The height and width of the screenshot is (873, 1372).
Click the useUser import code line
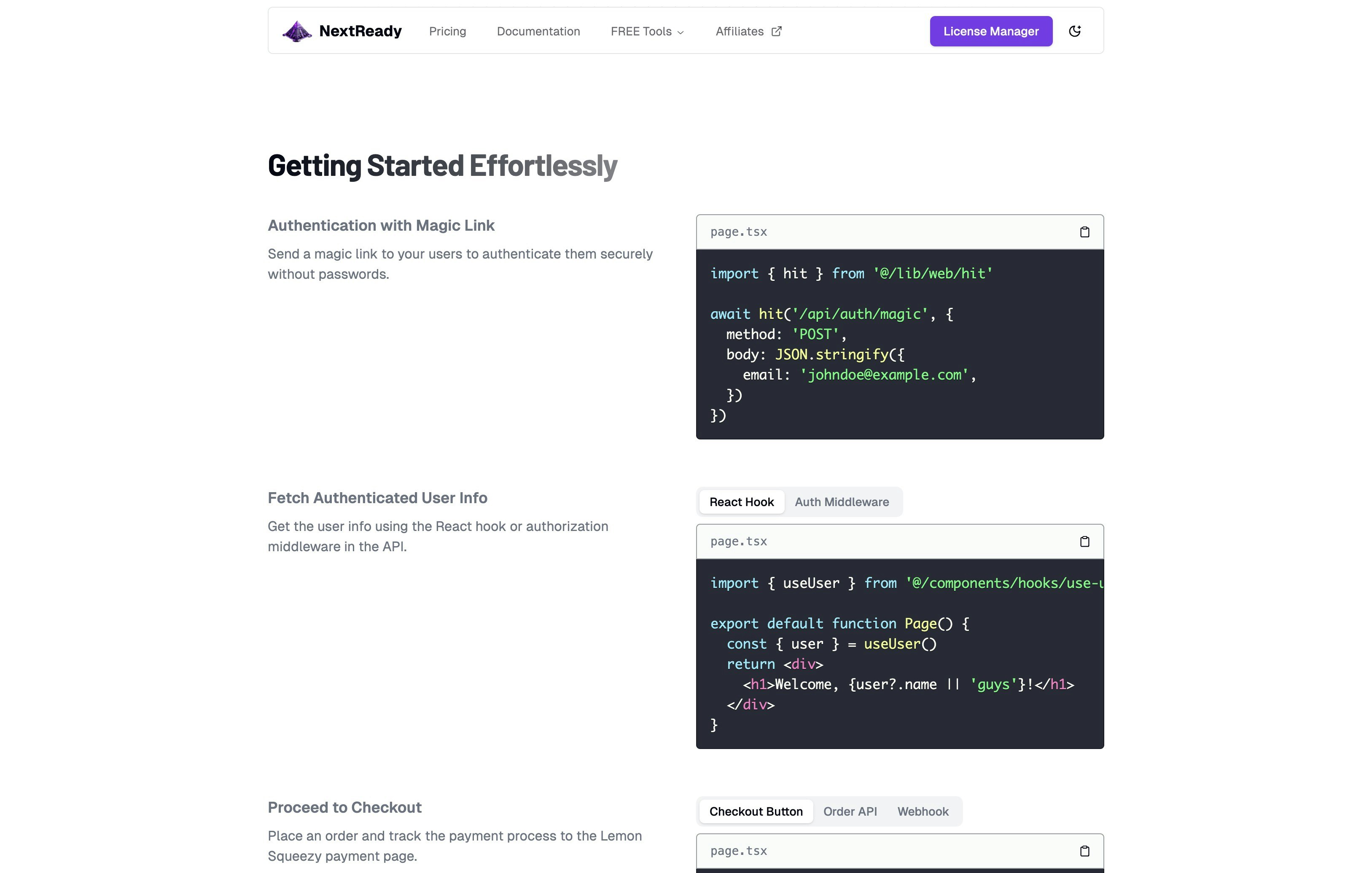pyautogui.click(x=906, y=583)
